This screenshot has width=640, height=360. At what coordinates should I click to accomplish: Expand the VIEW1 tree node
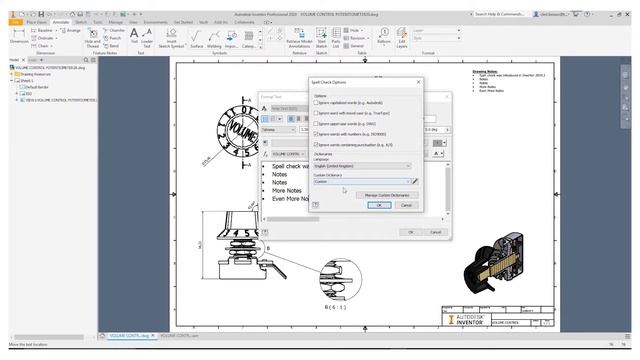[x=17, y=100]
